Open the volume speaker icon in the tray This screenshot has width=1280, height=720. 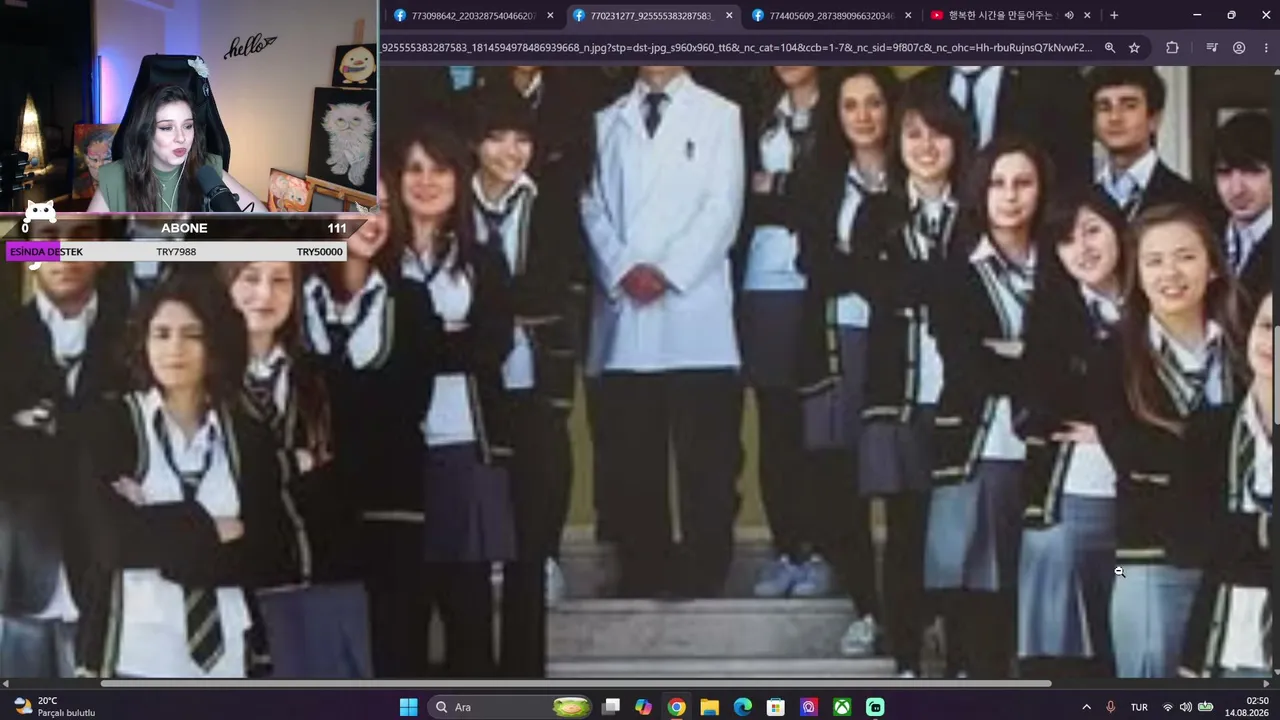[1186, 707]
